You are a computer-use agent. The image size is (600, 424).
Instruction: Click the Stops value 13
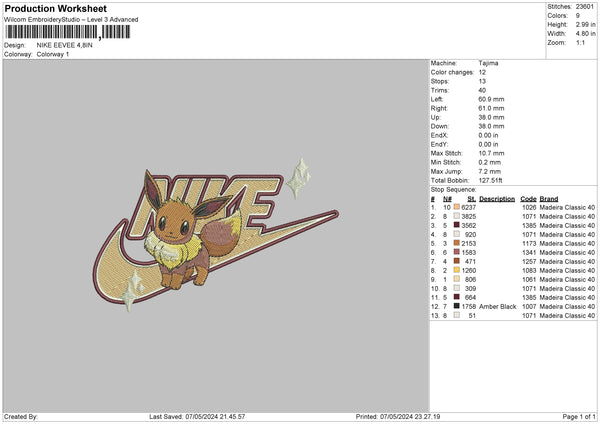pyautogui.click(x=482, y=82)
